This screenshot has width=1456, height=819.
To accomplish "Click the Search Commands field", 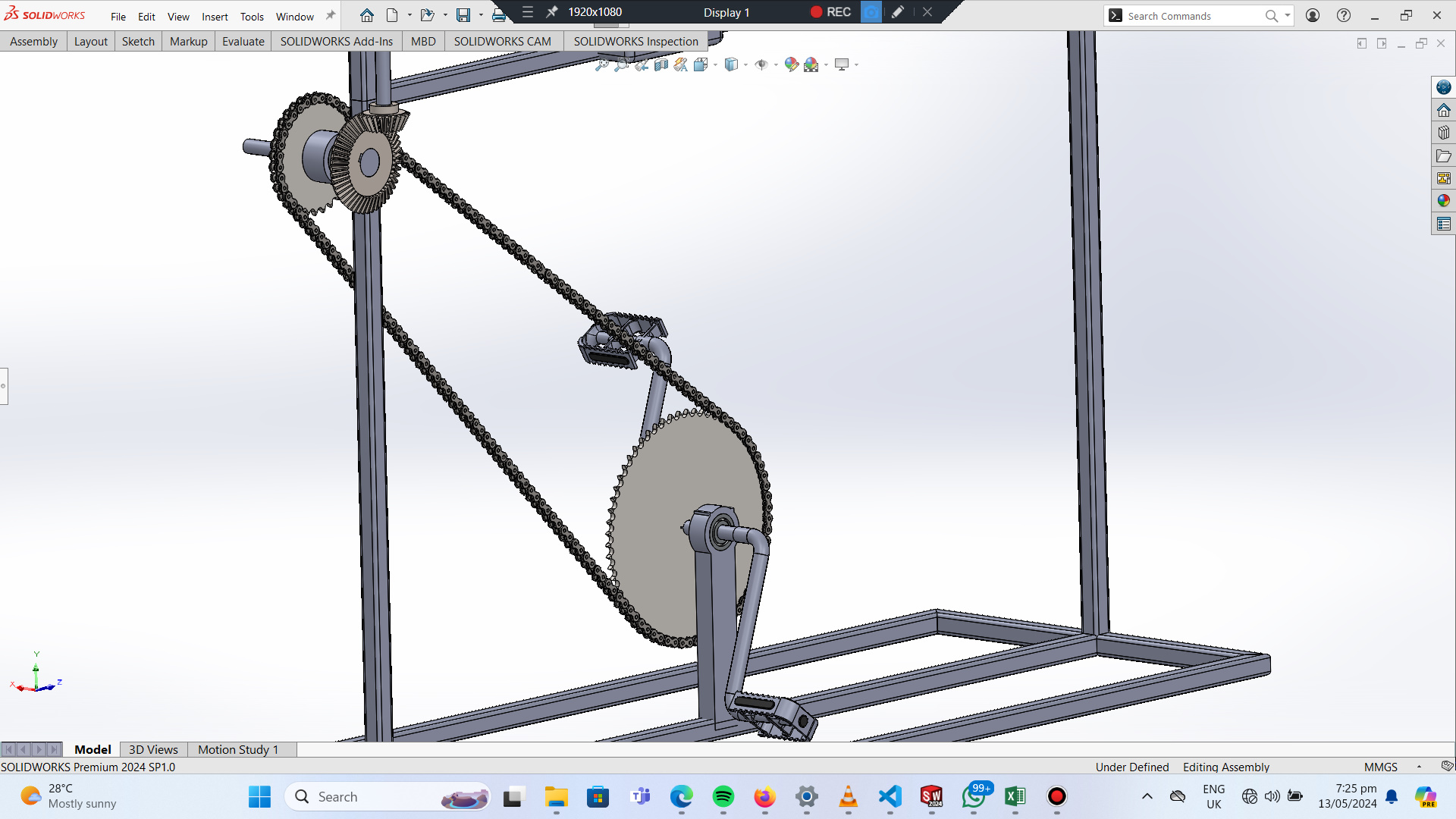I will [1191, 16].
